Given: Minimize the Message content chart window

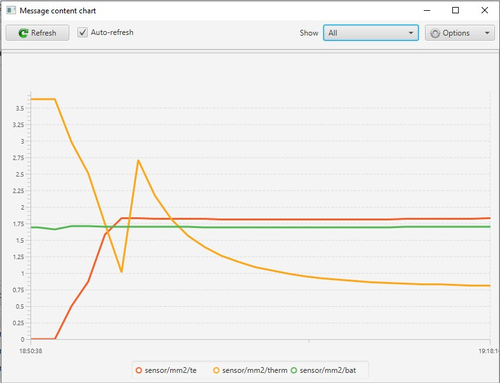Looking at the screenshot, I should (x=427, y=11).
